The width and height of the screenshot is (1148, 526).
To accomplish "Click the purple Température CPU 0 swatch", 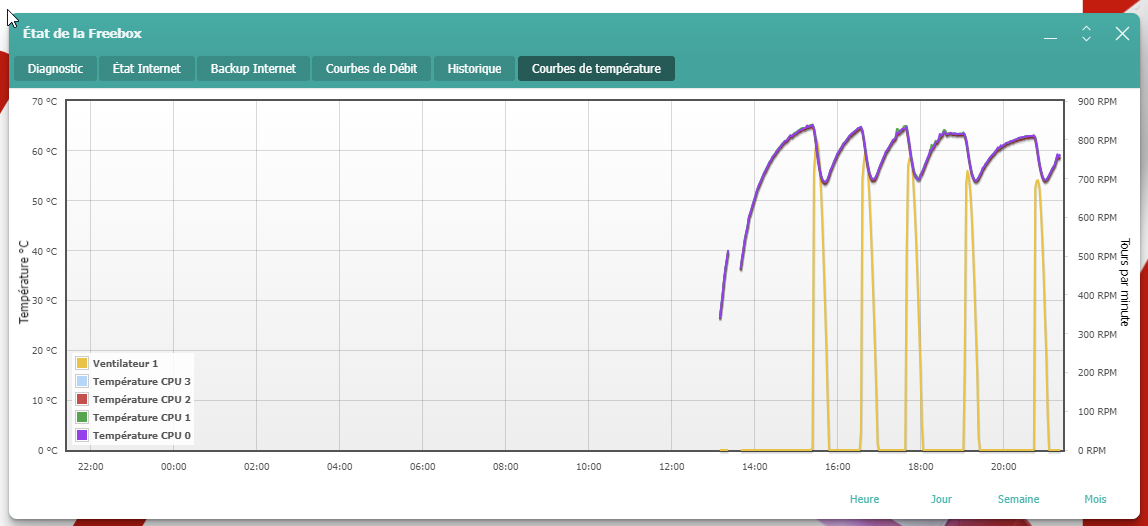I will pyautogui.click(x=82, y=435).
